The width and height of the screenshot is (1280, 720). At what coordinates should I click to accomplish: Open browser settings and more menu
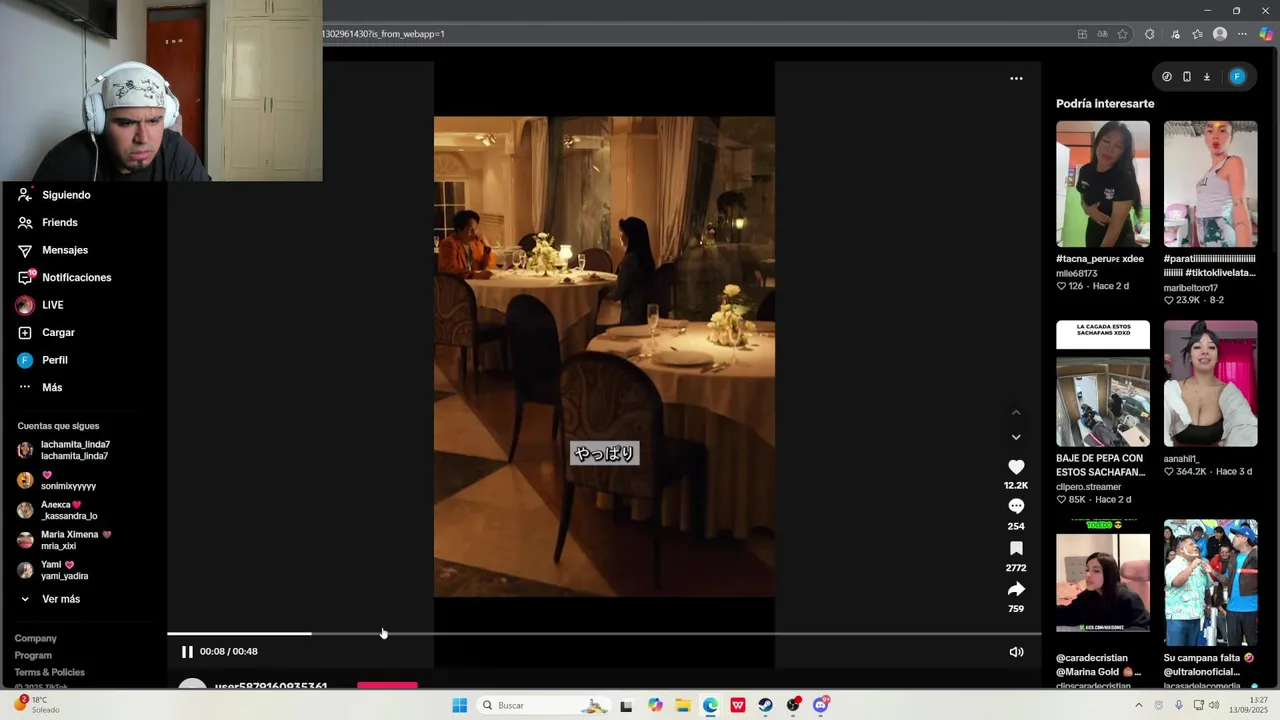pos(1243,34)
